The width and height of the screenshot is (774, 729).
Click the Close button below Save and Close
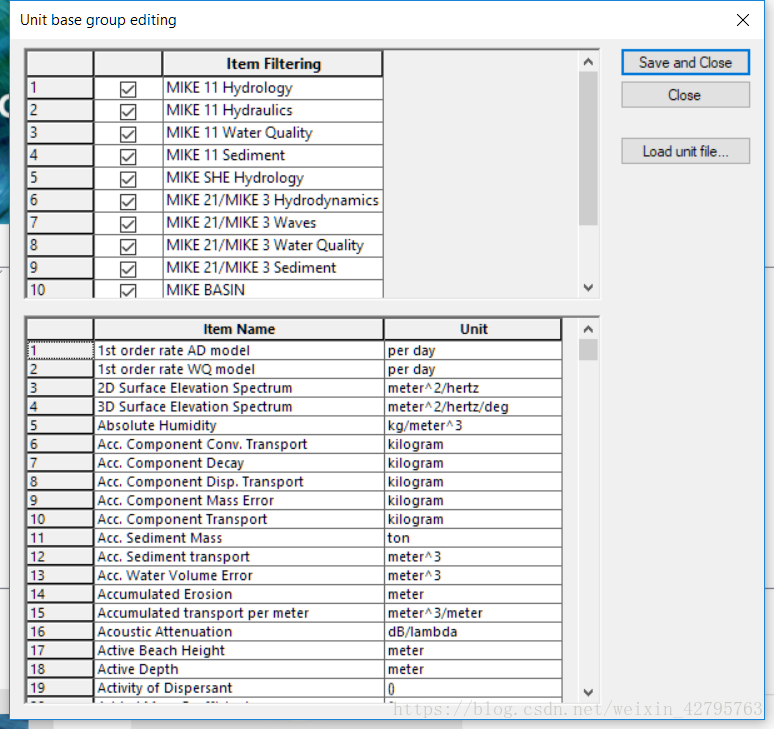click(x=685, y=95)
